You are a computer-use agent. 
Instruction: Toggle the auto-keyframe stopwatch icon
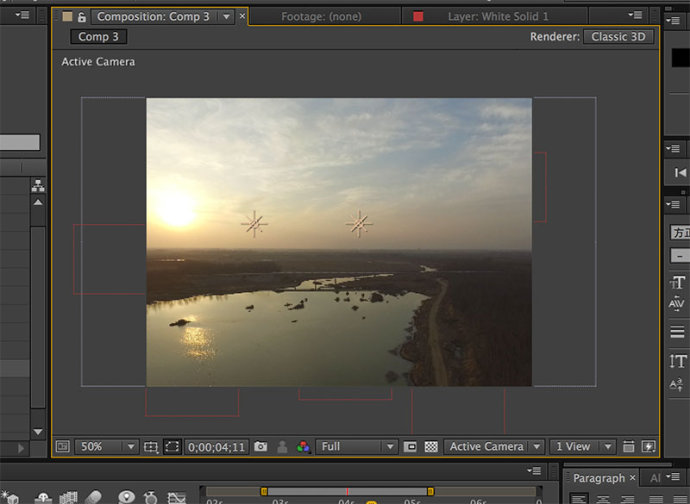[150, 497]
